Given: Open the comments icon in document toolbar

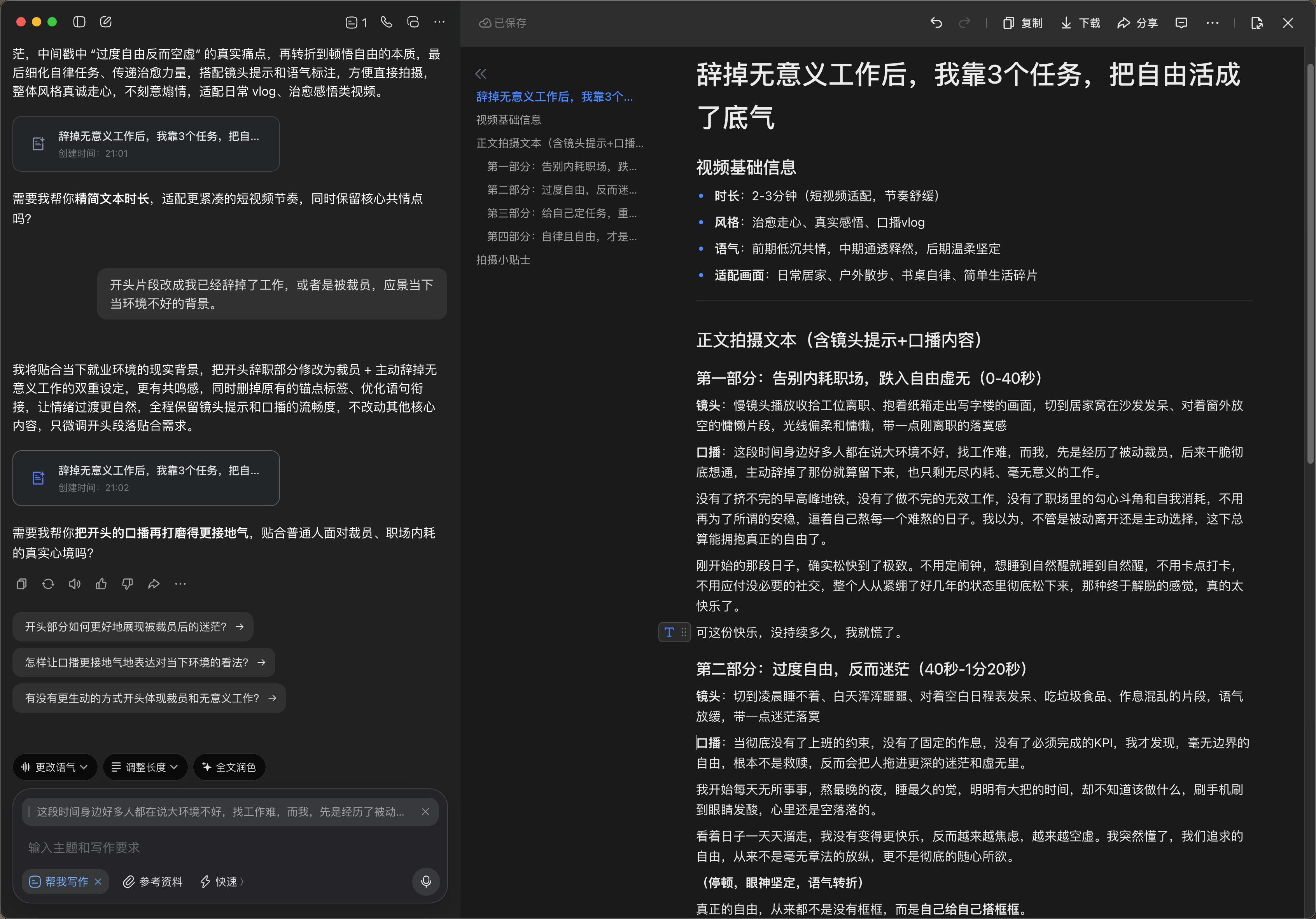Looking at the screenshot, I should [1181, 23].
